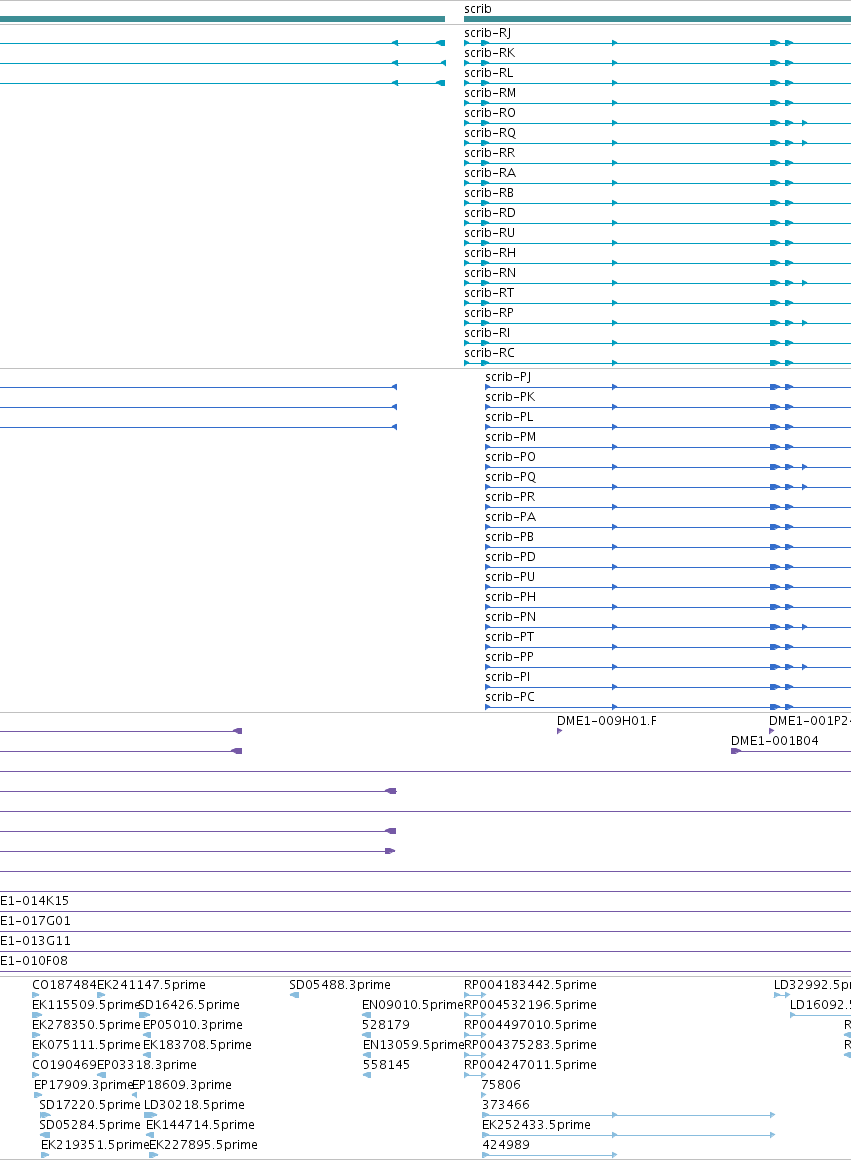Select EST RP004247011.5prime
851x1160 pixels.
pos(530,1065)
